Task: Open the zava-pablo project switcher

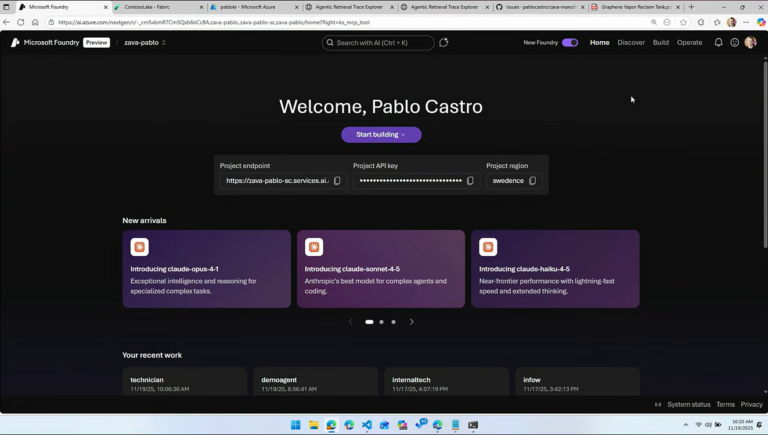Action: tap(145, 43)
